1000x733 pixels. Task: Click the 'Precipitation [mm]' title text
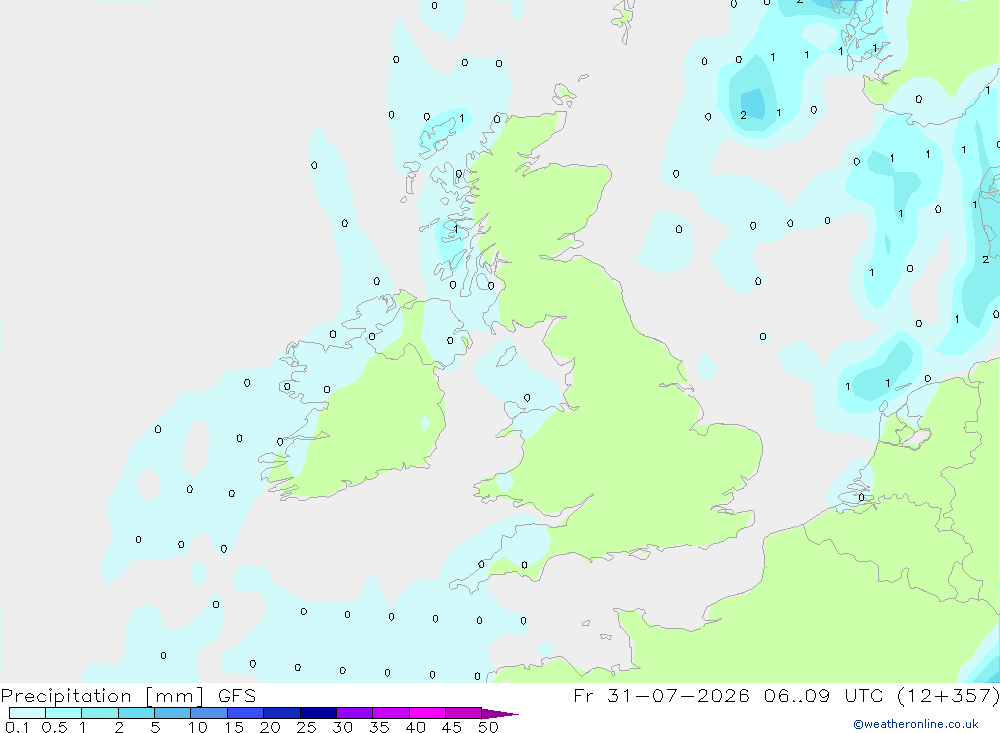pyautogui.click(x=103, y=696)
